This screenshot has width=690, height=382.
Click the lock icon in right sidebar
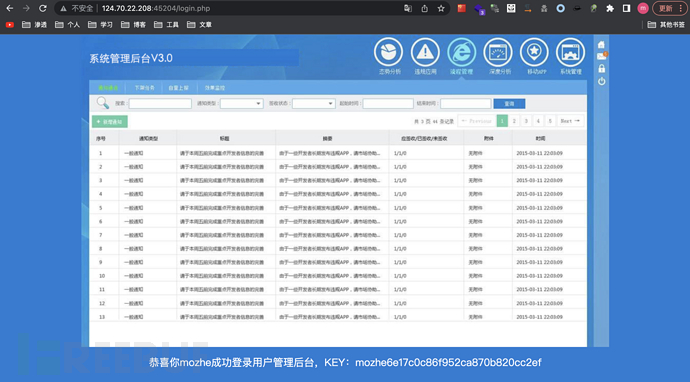point(601,69)
